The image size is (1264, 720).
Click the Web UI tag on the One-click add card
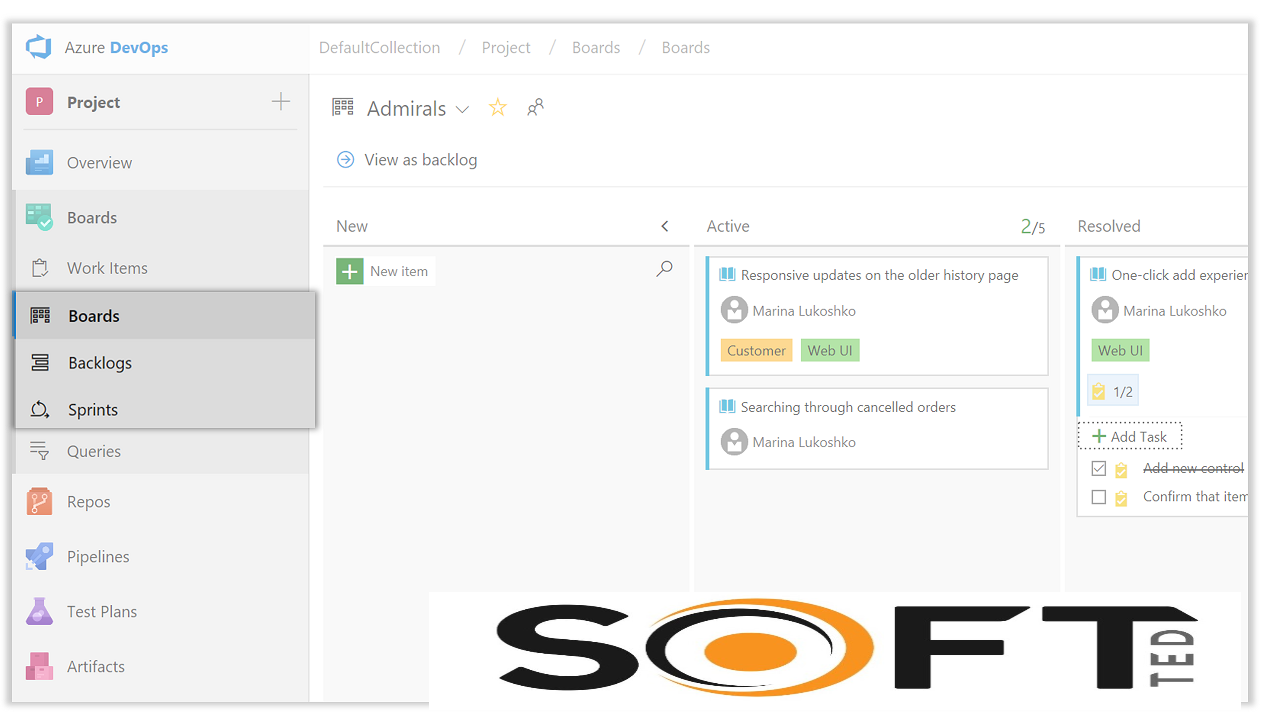point(1120,350)
